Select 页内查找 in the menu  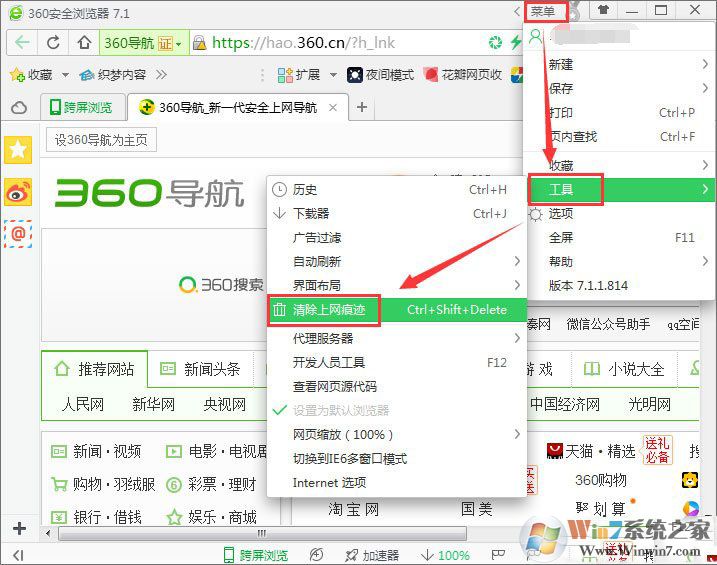tap(621, 136)
